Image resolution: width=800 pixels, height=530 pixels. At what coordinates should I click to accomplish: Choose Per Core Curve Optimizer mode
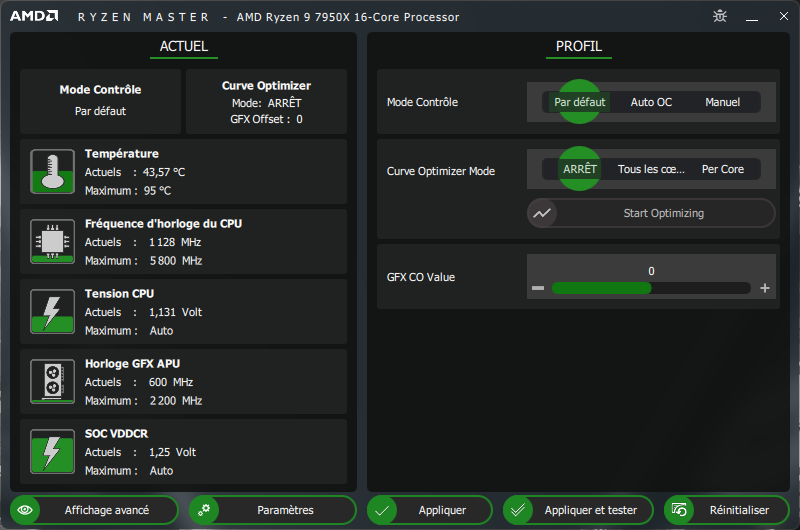(x=722, y=169)
